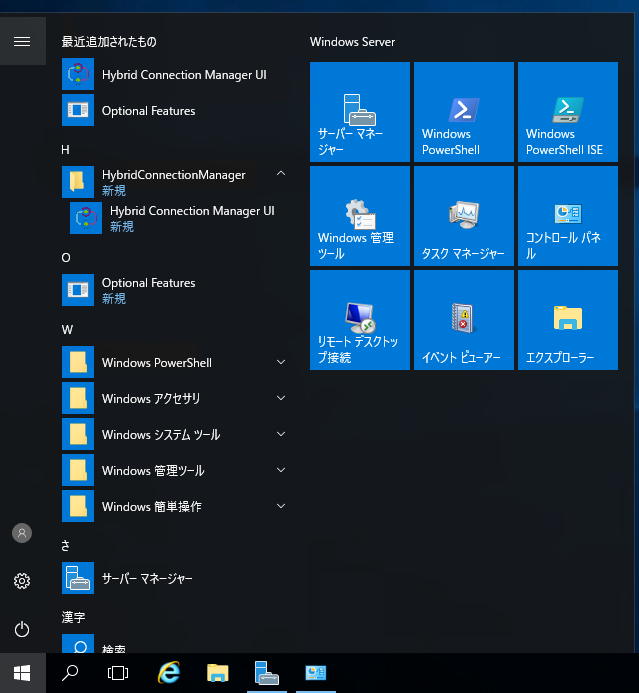Image resolution: width=639 pixels, height=693 pixels.
Task: Expand the Windows アクセサリ folder chevron
Action: coord(281,398)
